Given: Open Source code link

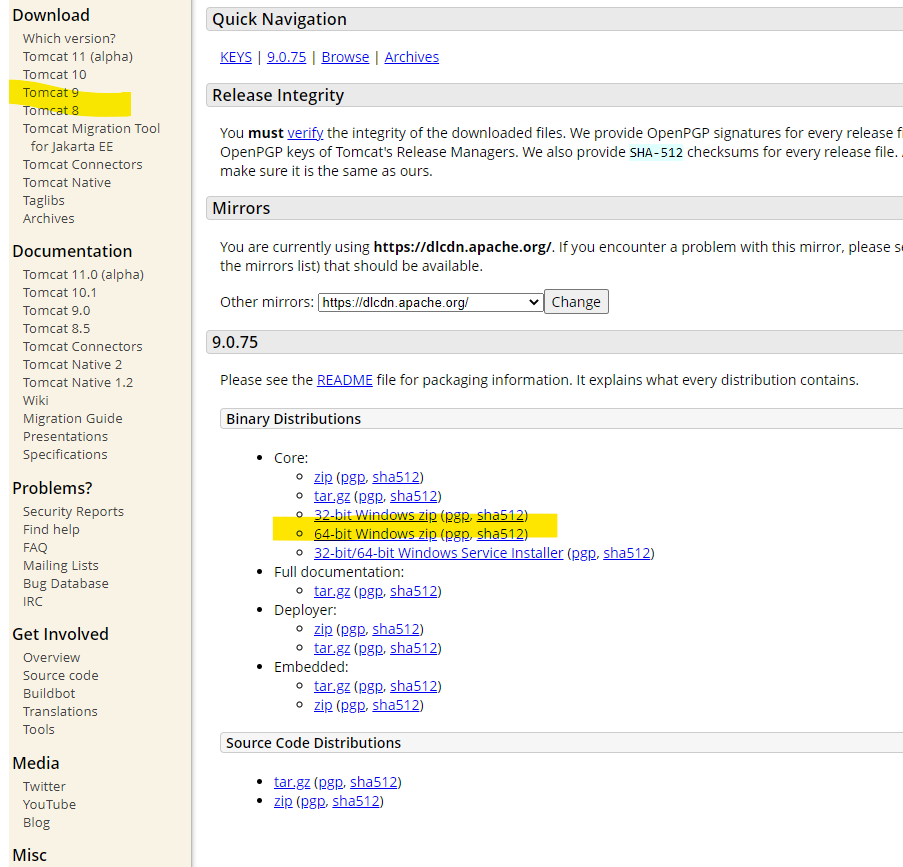Looking at the screenshot, I should tap(60, 675).
